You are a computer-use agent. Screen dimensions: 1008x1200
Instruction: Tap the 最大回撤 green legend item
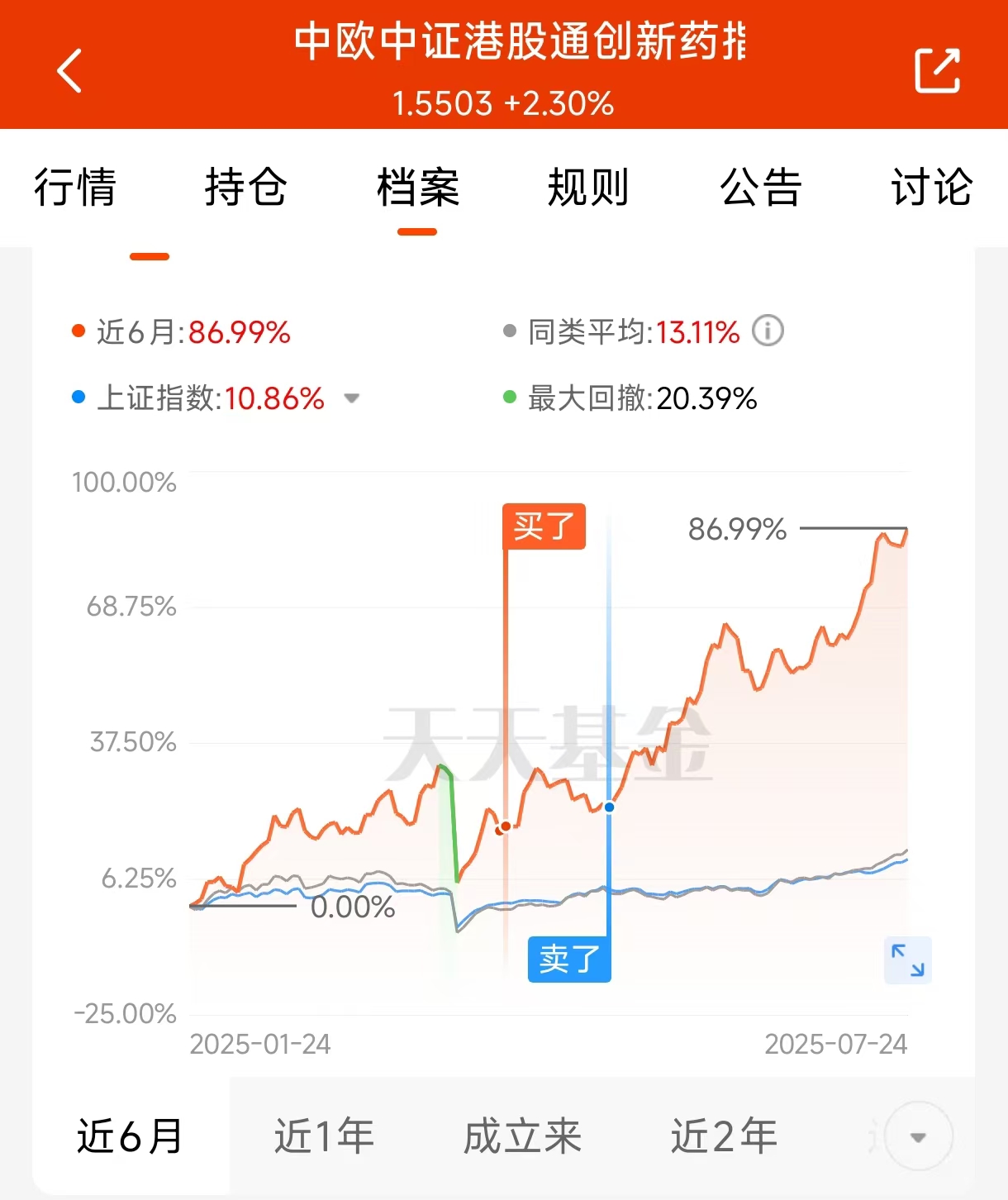(x=630, y=398)
